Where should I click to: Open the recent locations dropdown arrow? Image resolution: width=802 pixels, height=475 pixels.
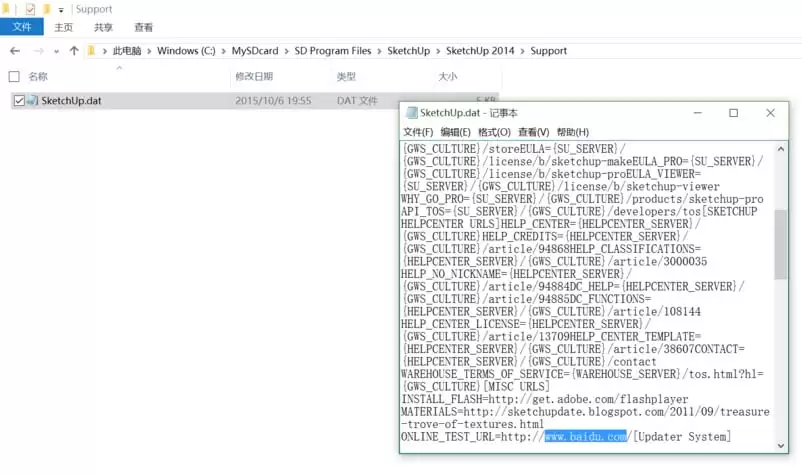coord(57,51)
